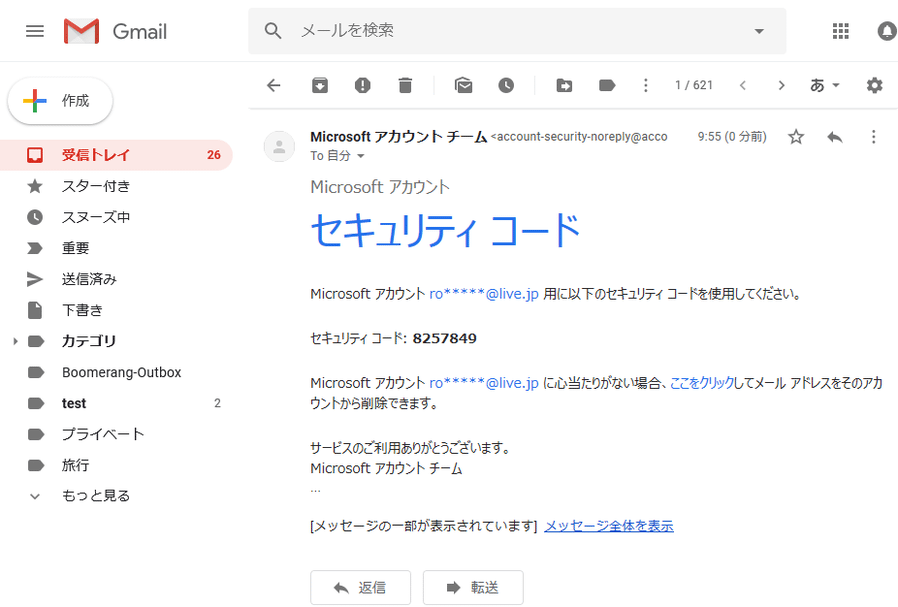Click message counter 1 / 621
Viewport: 898px width, 607px height.
tap(694, 85)
